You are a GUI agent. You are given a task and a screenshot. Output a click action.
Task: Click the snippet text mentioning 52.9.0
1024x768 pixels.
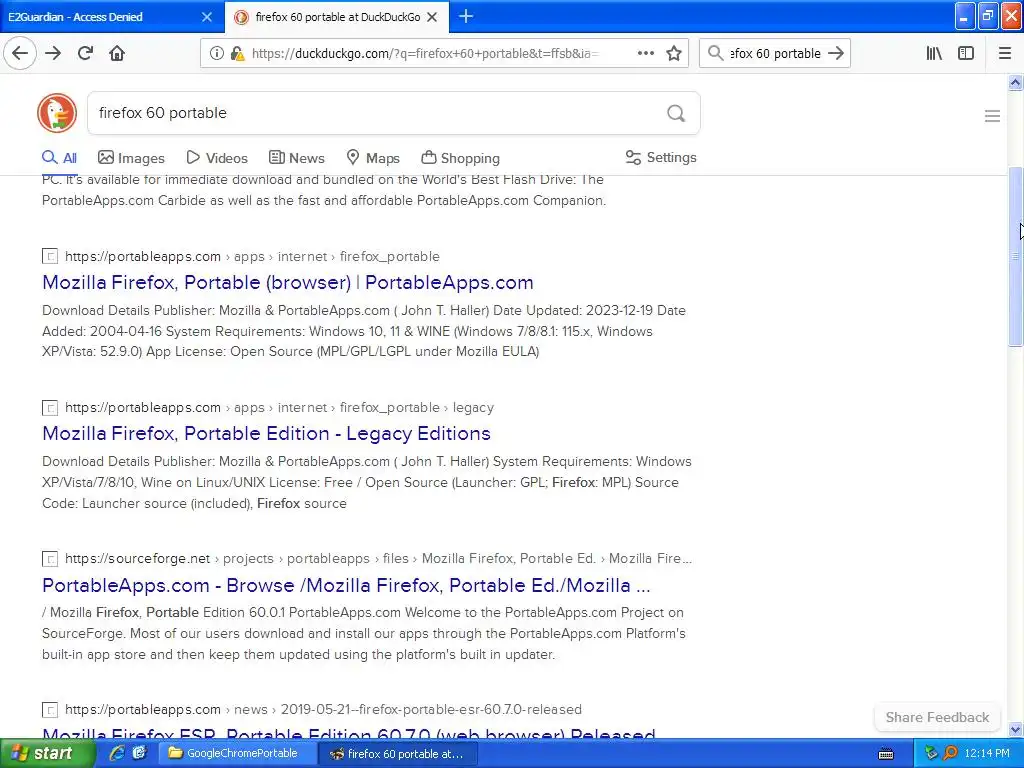click(291, 351)
